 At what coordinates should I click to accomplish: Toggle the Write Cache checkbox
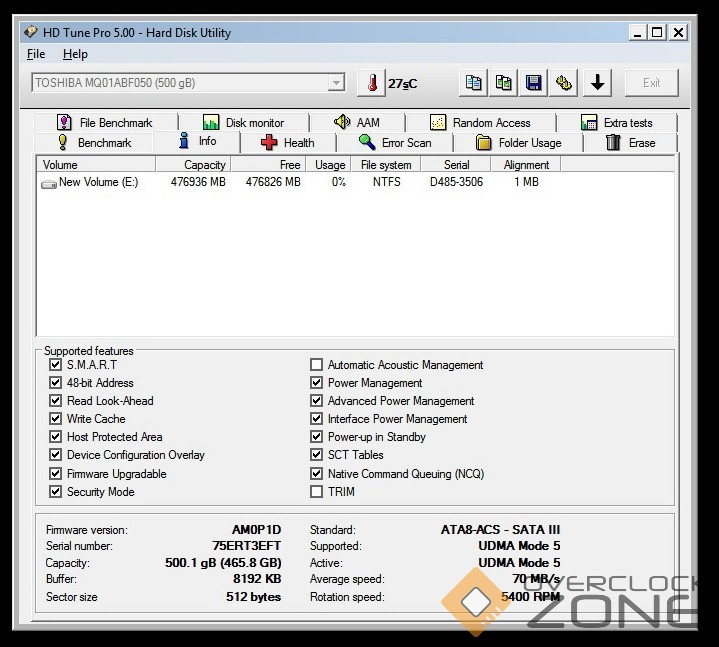tap(55, 418)
